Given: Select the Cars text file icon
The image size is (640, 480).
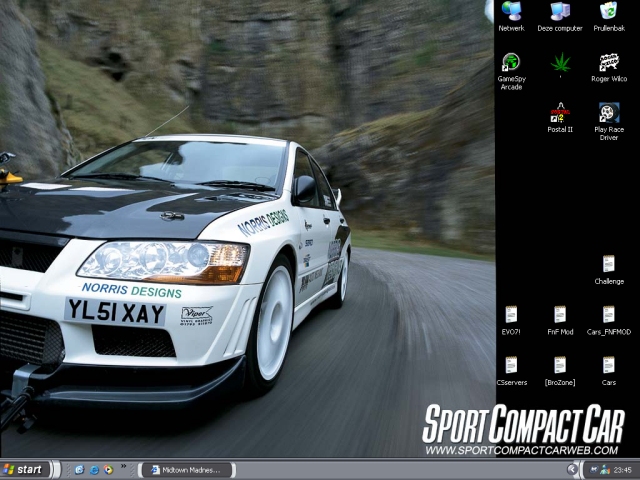Looking at the screenshot, I should pyautogui.click(x=608, y=366).
